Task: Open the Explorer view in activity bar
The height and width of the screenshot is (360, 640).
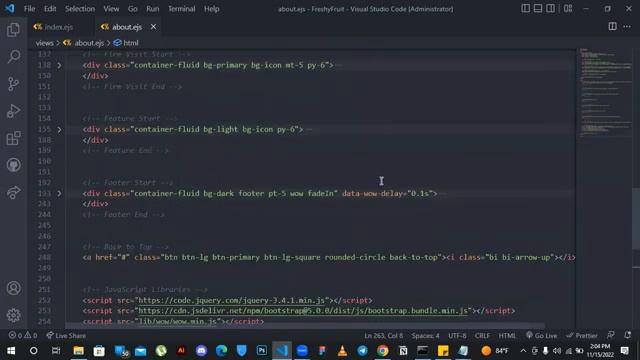Action: (13, 29)
